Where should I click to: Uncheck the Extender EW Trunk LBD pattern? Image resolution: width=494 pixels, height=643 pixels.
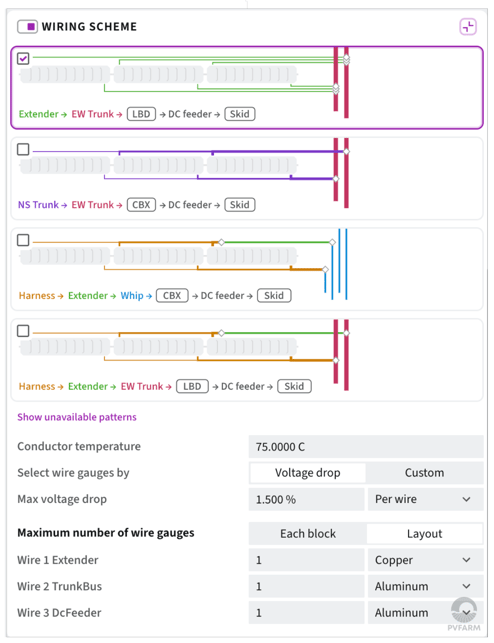(23, 58)
